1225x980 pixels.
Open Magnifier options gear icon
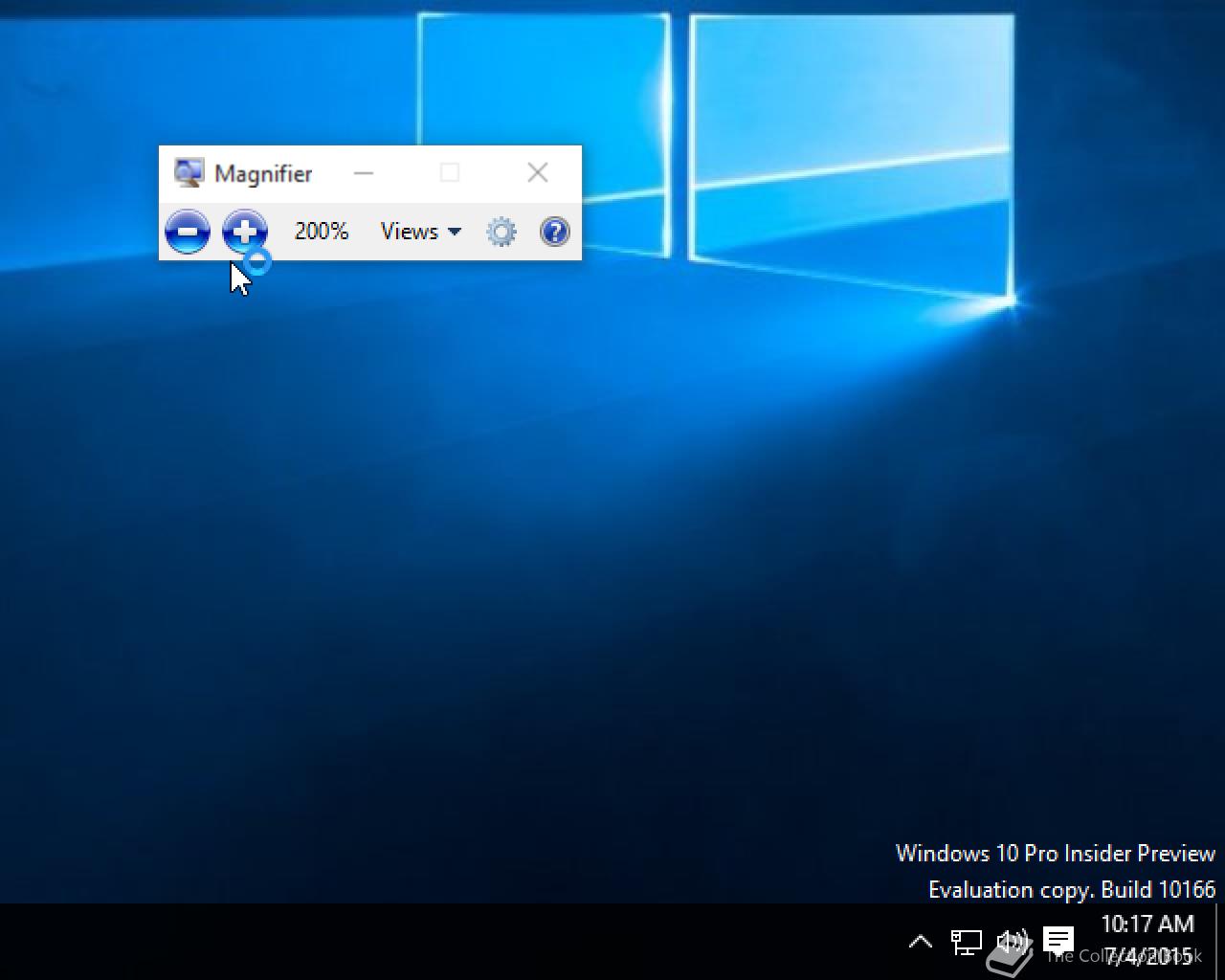point(501,232)
